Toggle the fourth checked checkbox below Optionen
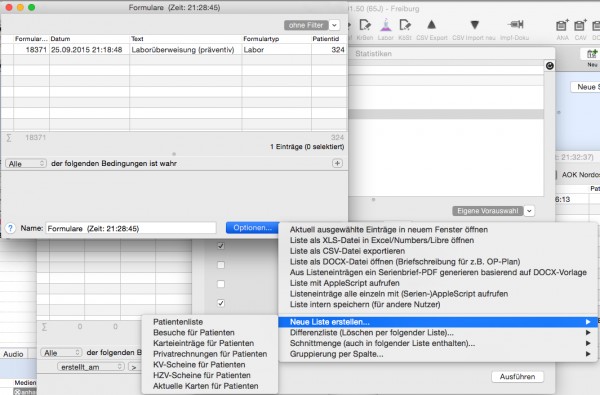This screenshot has height=395, width=600. pos(221,303)
